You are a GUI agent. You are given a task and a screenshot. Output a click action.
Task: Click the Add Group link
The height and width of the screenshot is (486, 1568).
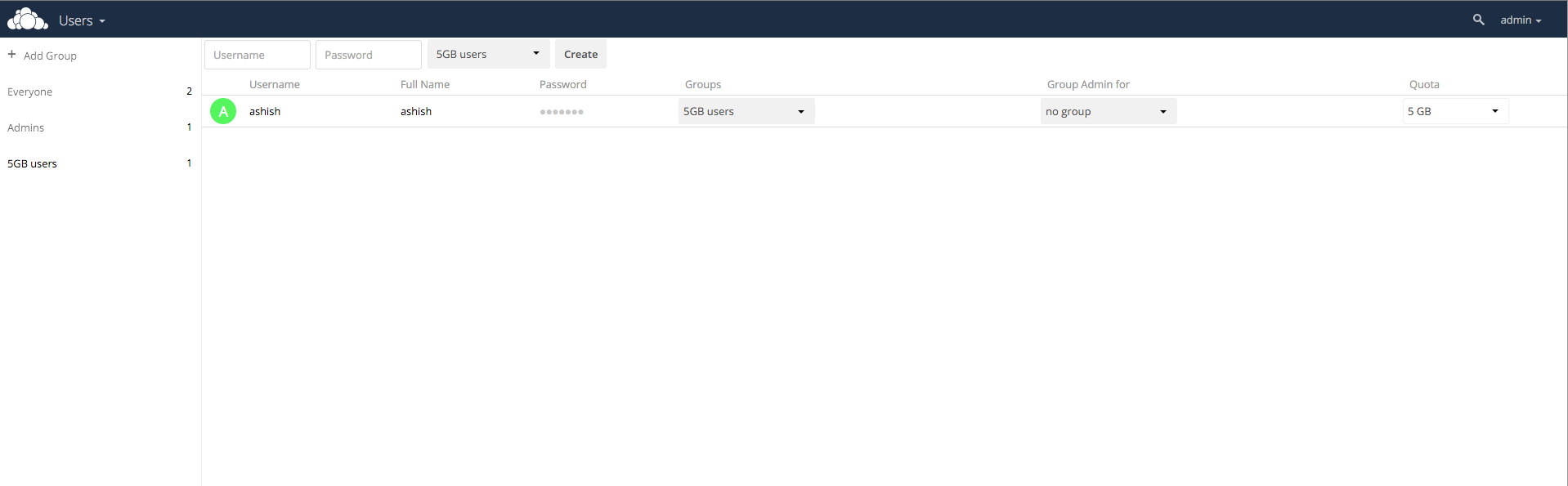[x=50, y=56]
